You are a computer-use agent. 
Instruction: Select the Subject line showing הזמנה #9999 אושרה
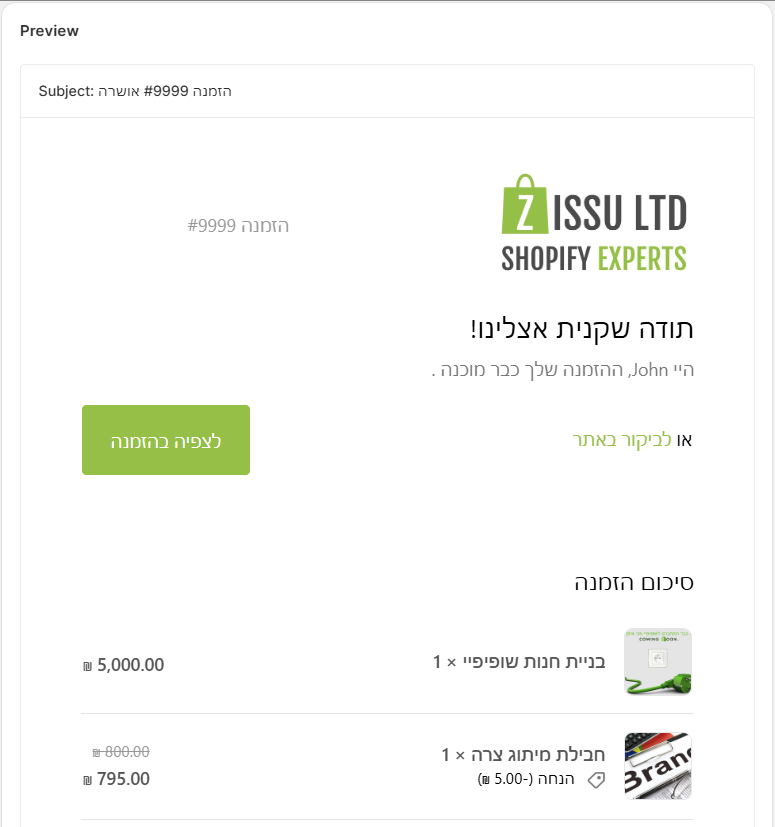[135, 90]
